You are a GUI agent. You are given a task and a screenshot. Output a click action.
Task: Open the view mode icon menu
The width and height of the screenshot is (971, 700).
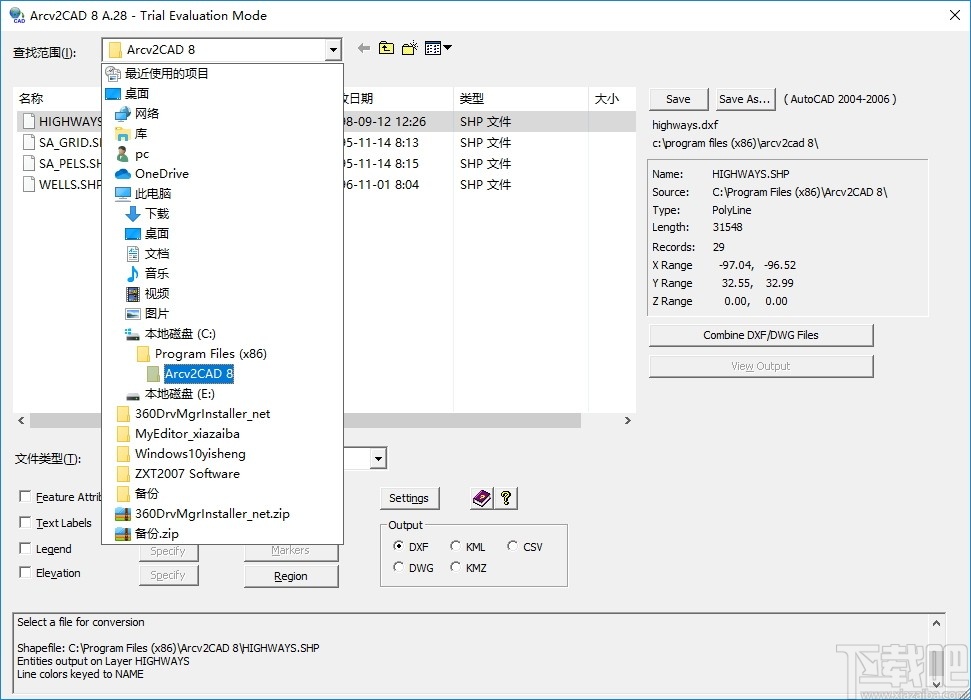click(433, 48)
